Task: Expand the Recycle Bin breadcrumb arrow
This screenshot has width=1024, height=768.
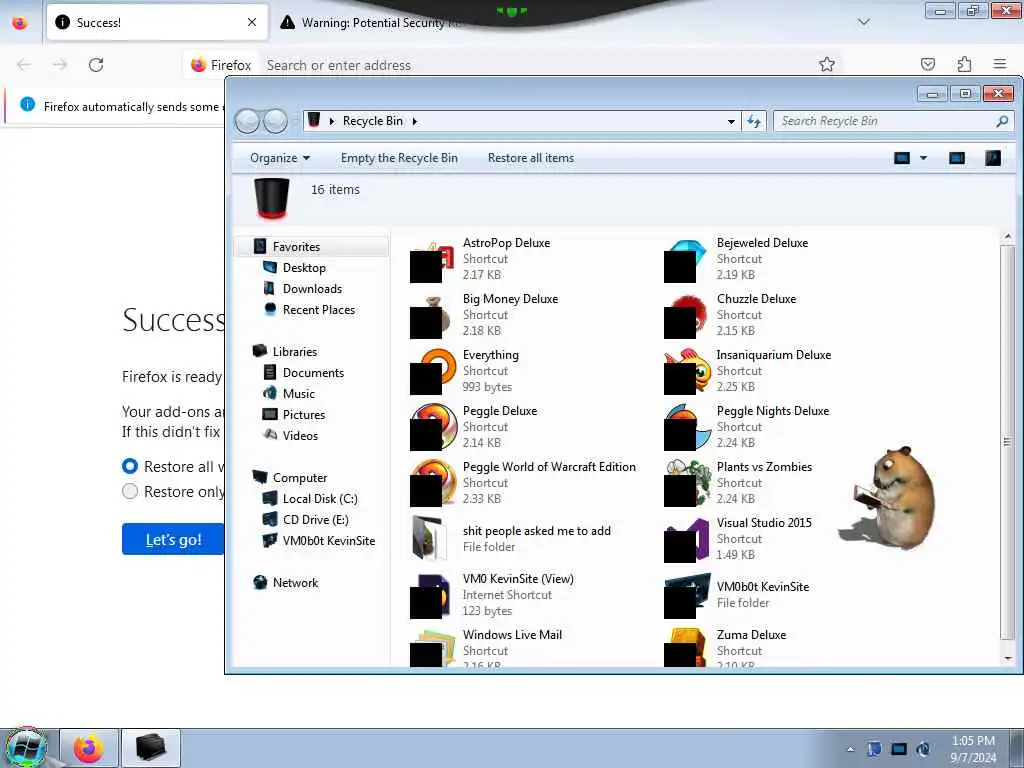Action: click(415, 121)
